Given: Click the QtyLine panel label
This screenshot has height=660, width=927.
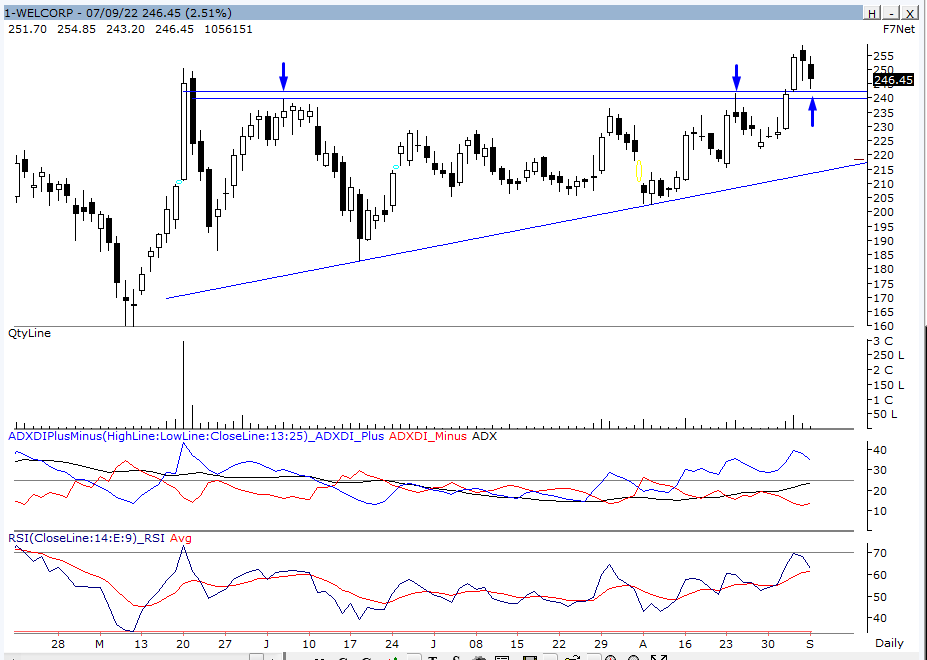Looking at the screenshot, I should coord(30,333).
